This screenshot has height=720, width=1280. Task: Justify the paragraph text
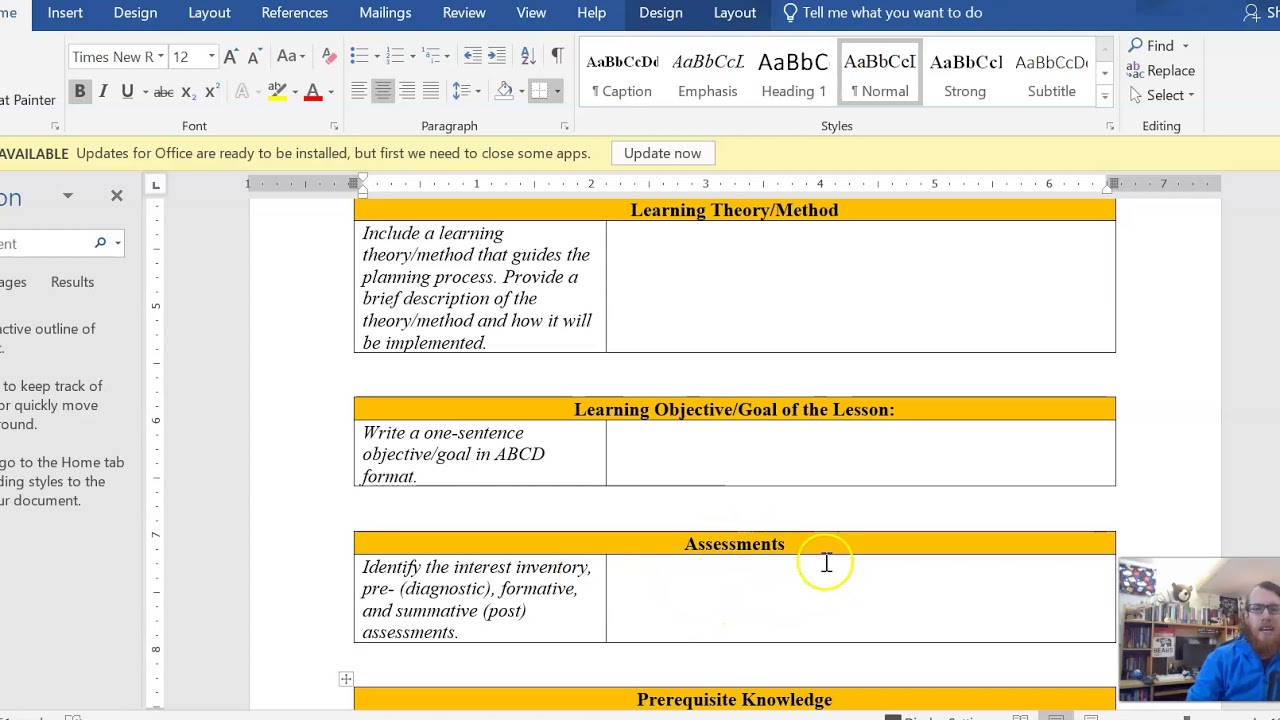click(x=431, y=92)
